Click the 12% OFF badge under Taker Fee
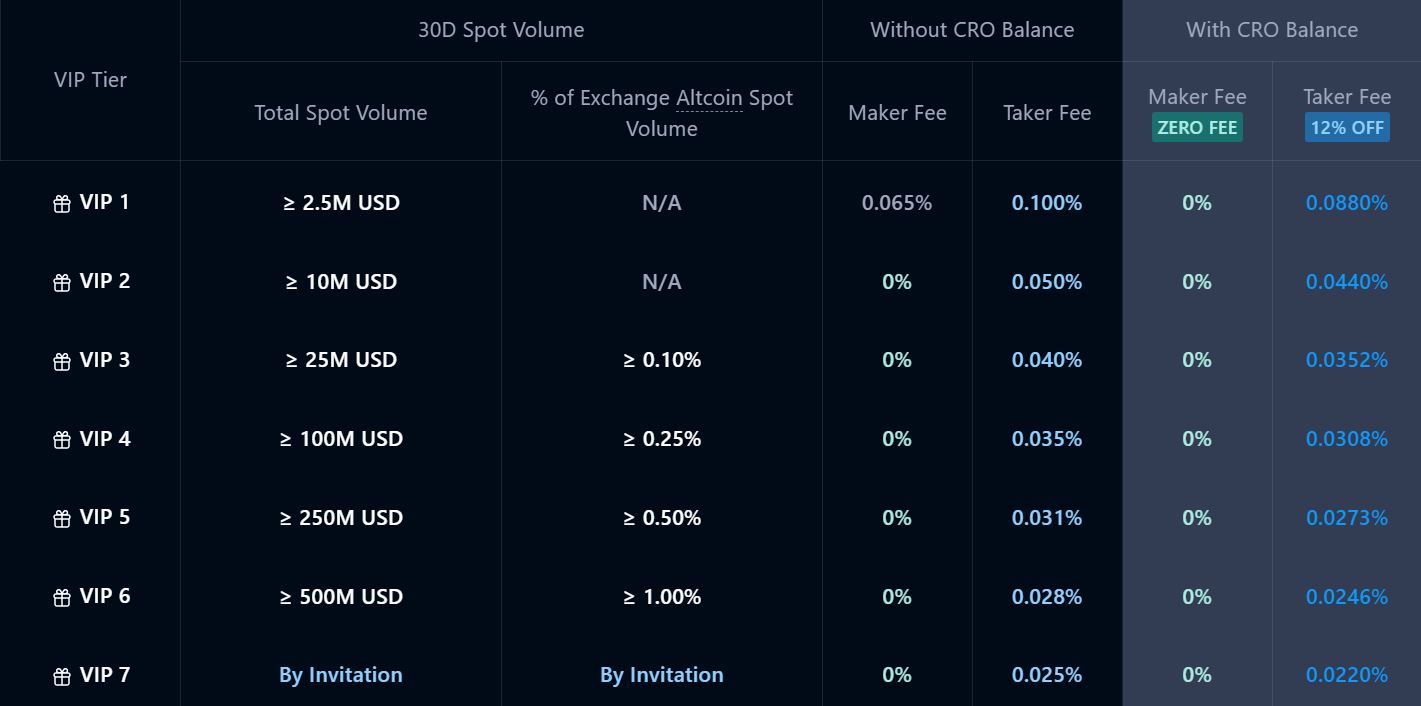Viewport: 1421px width, 706px height. coord(1347,128)
